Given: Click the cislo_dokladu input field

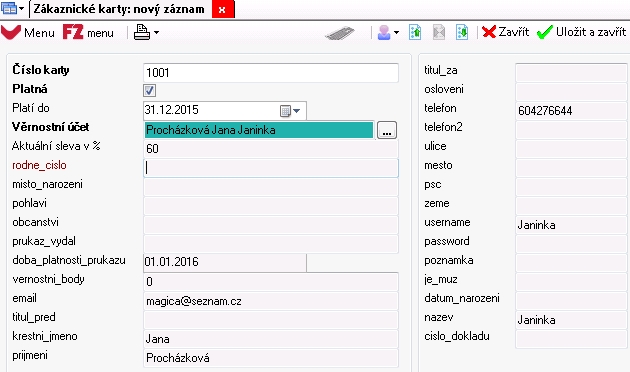Looking at the screenshot, I should point(571,339).
